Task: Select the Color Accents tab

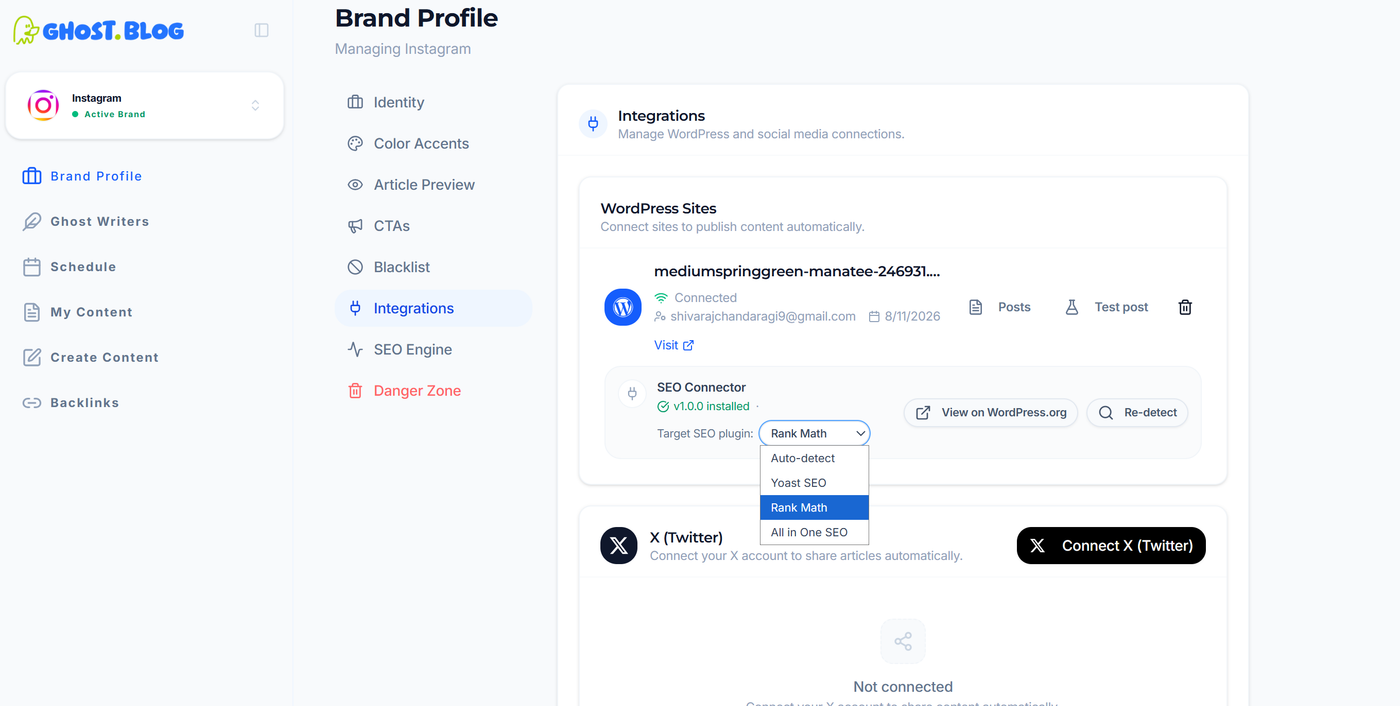Action: tap(433, 143)
